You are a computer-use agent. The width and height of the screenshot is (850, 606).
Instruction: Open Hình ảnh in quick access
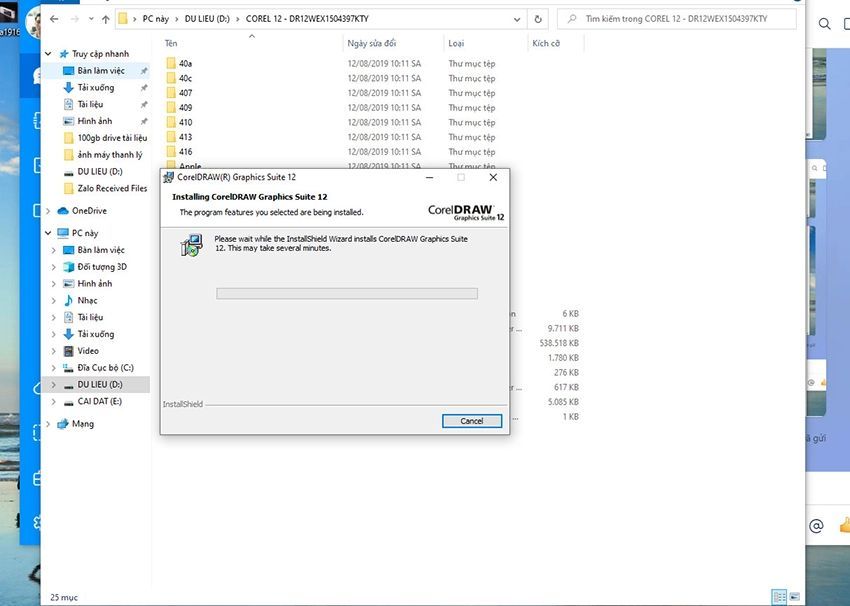[x=94, y=121]
